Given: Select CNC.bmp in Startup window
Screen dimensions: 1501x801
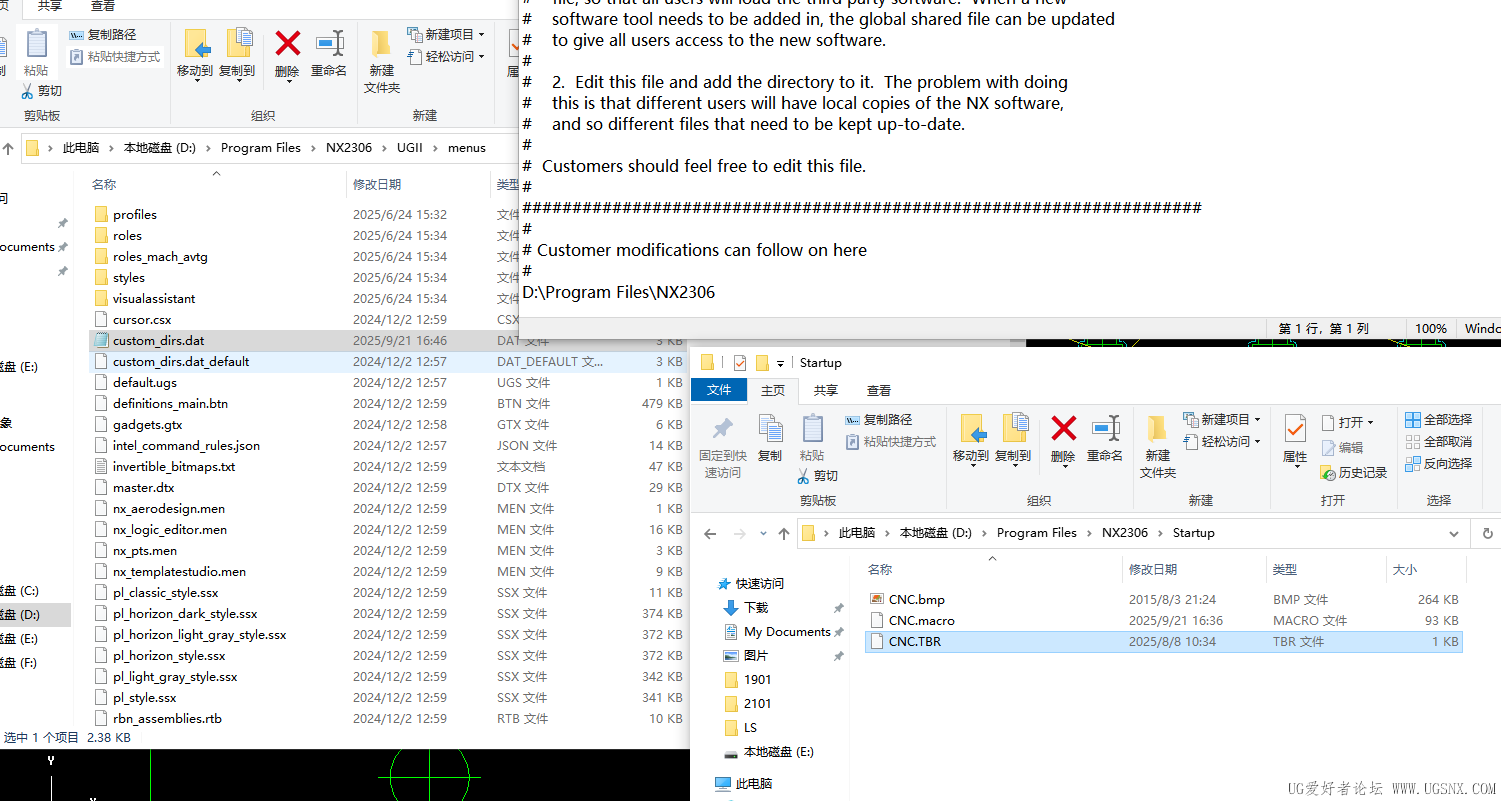Looking at the screenshot, I should pos(1163,600).
